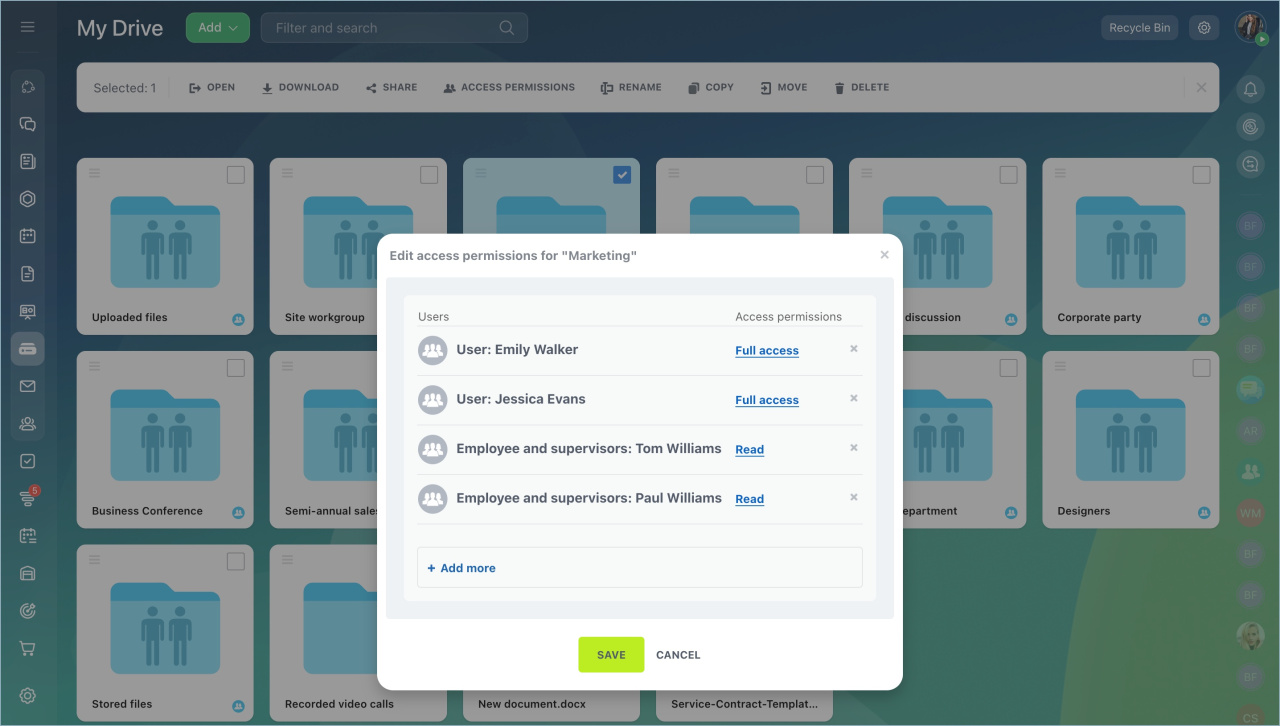
Task: Click the Add more link
Action: (x=461, y=568)
